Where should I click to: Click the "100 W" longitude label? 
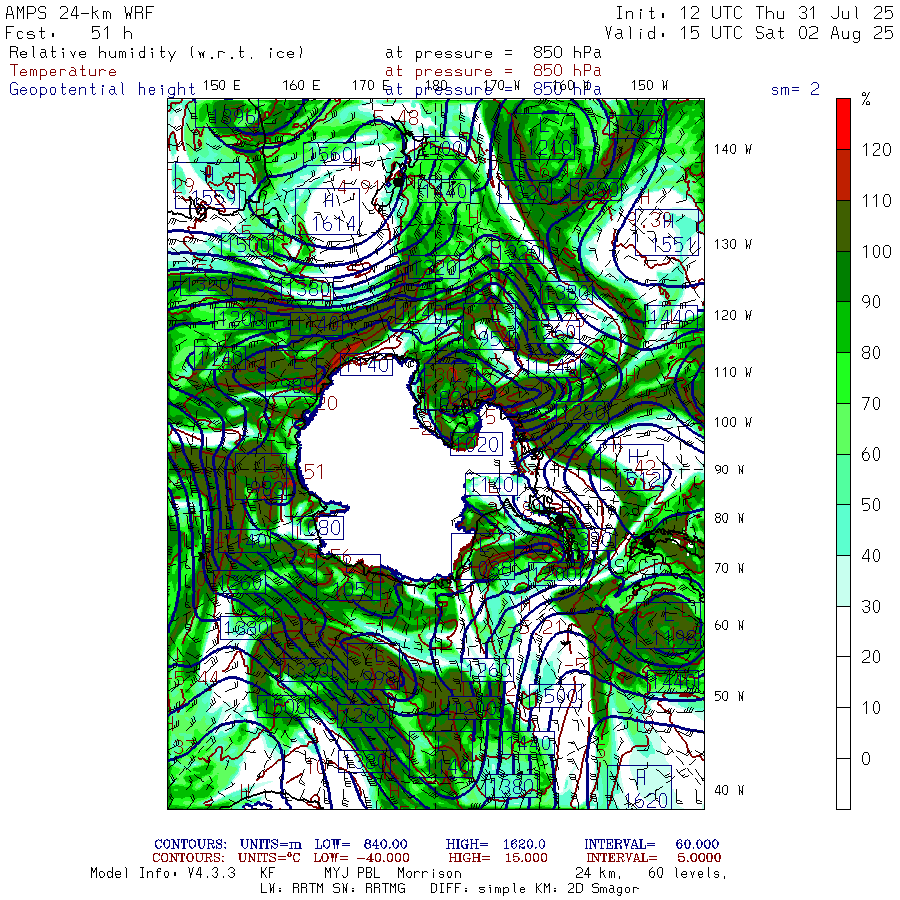tap(732, 422)
